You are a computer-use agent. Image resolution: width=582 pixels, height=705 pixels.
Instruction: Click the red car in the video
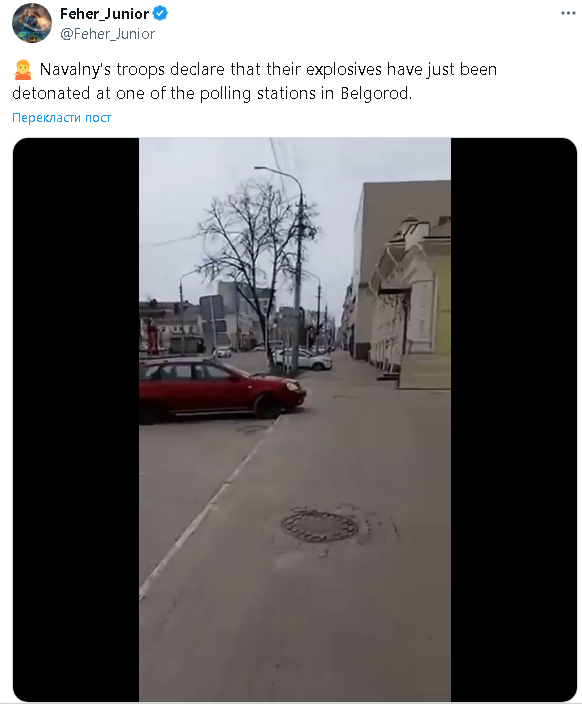click(x=220, y=390)
